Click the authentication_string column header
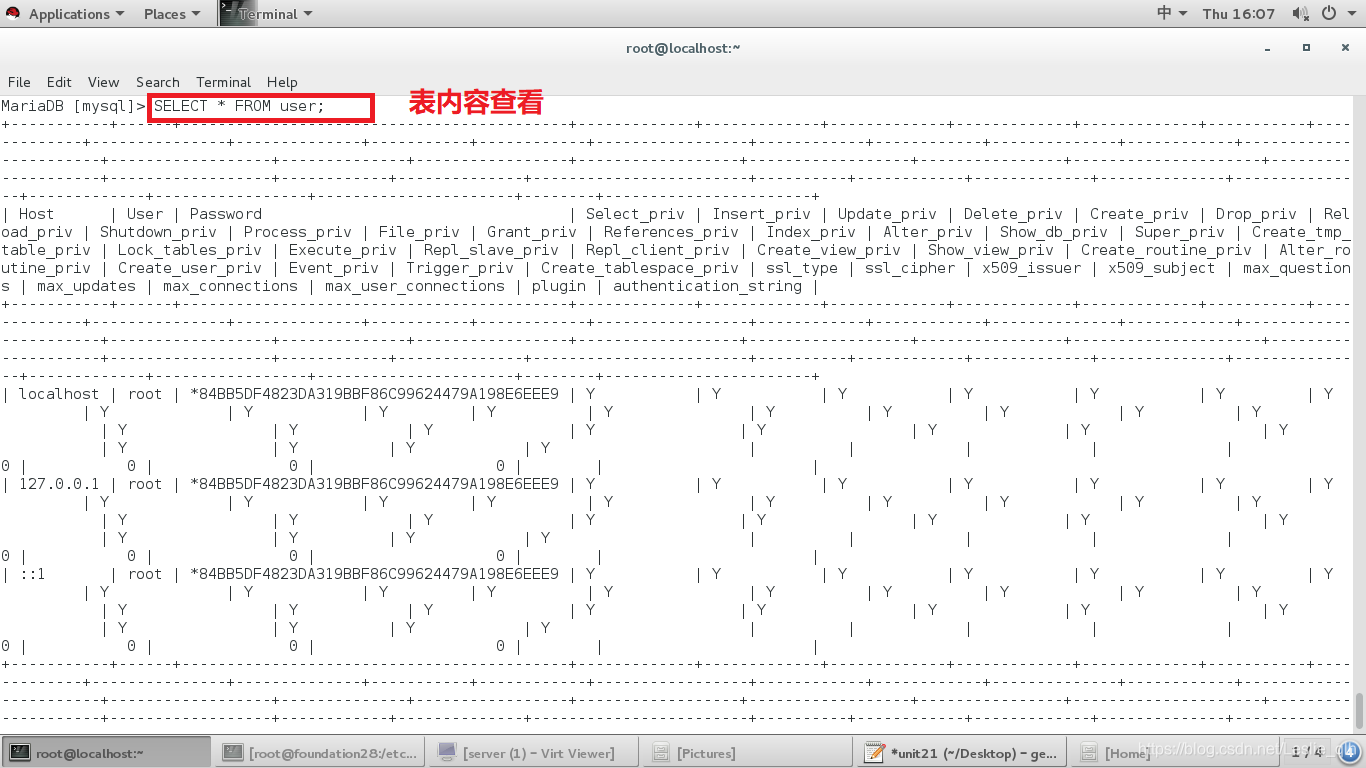Screen dimensions: 1366x768 [707, 286]
